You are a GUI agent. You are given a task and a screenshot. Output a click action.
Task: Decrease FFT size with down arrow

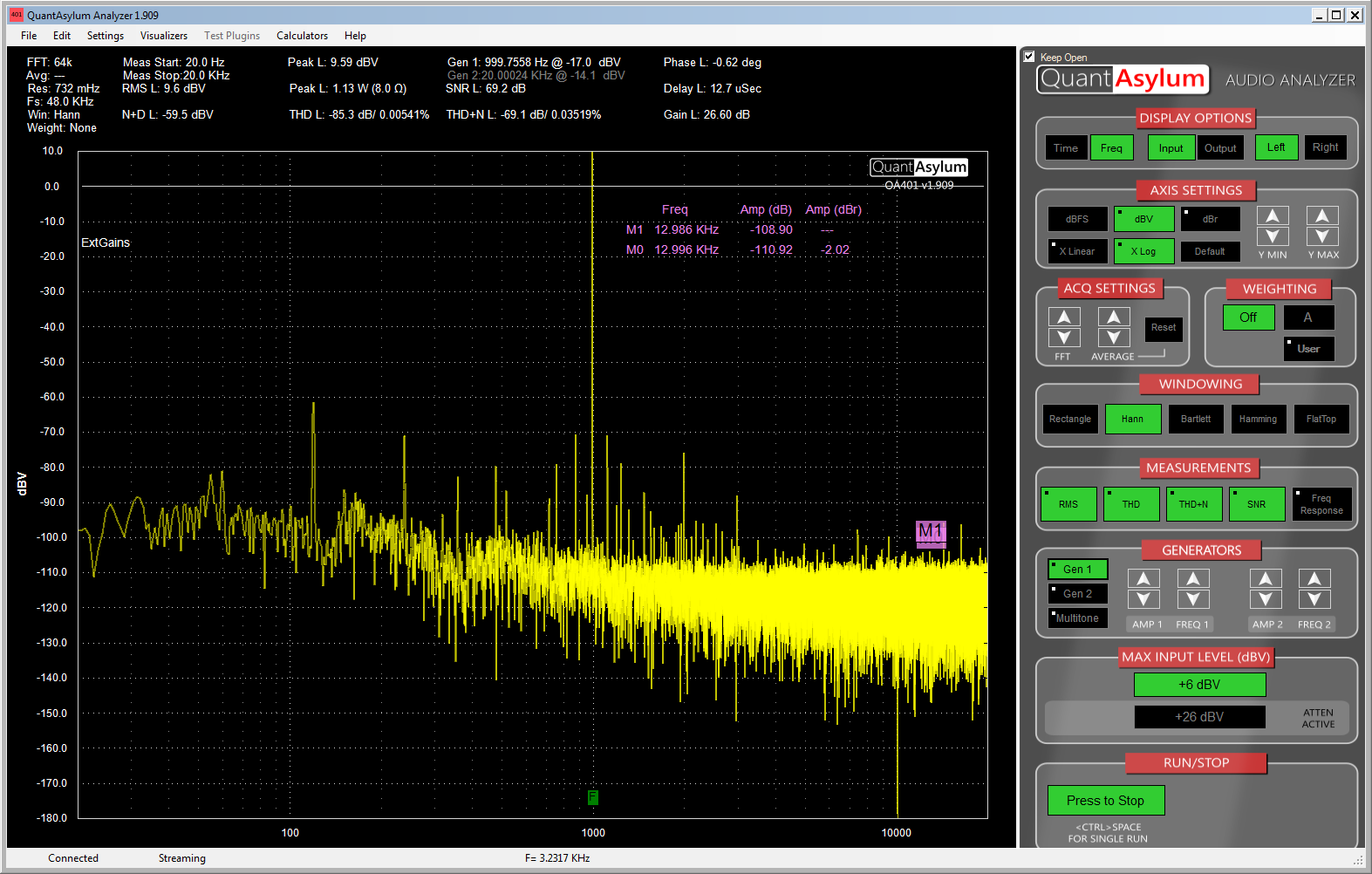[x=1064, y=338]
